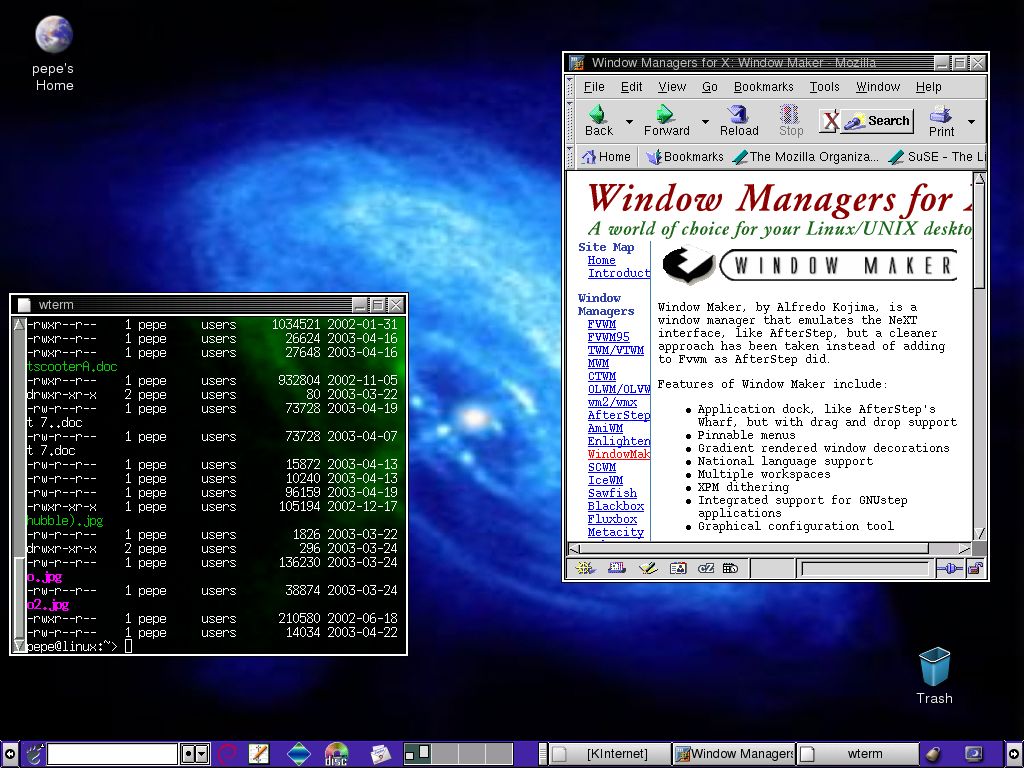Viewport: 1024px width, 768px height.
Task: Click the panel command input field
Action: pyautogui.click(x=112, y=754)
